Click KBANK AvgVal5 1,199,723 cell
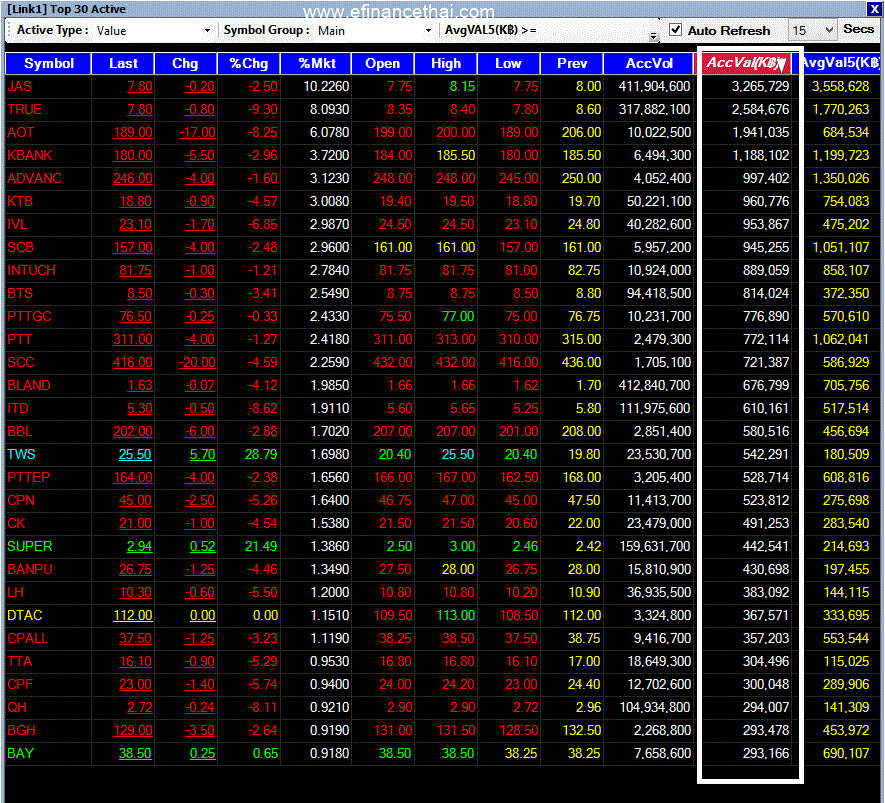Screen dimensions: 885x803 tap(840, 155)
